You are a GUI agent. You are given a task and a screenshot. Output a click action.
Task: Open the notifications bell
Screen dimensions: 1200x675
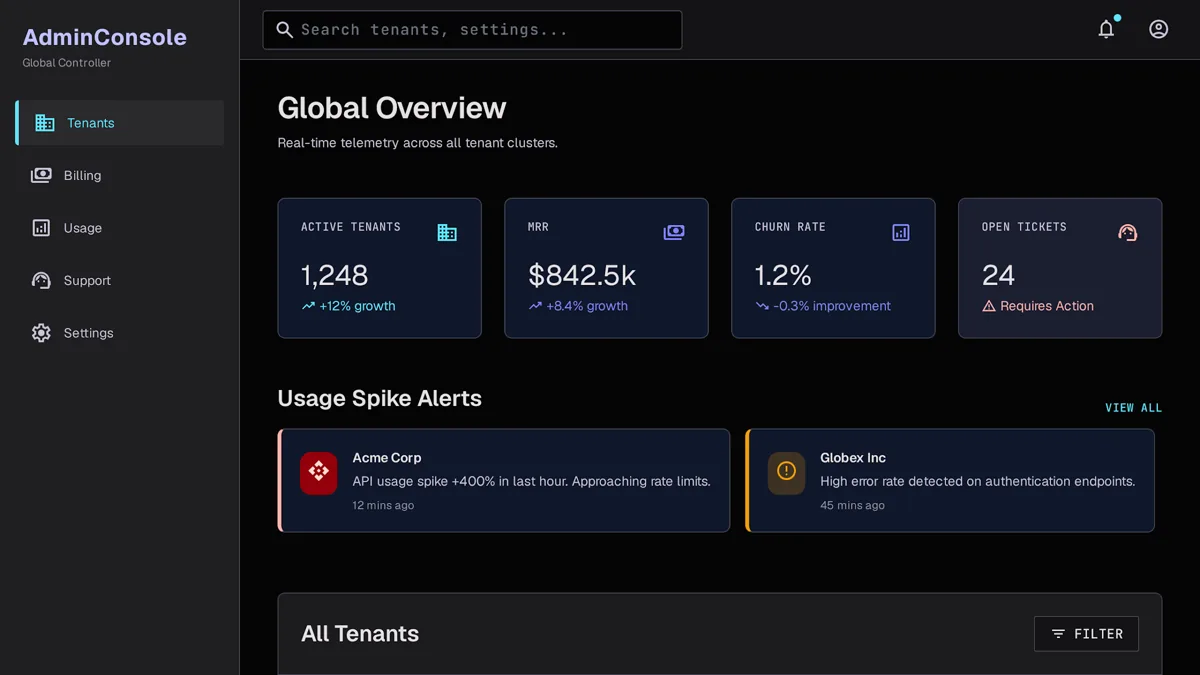click(1106, 29)
